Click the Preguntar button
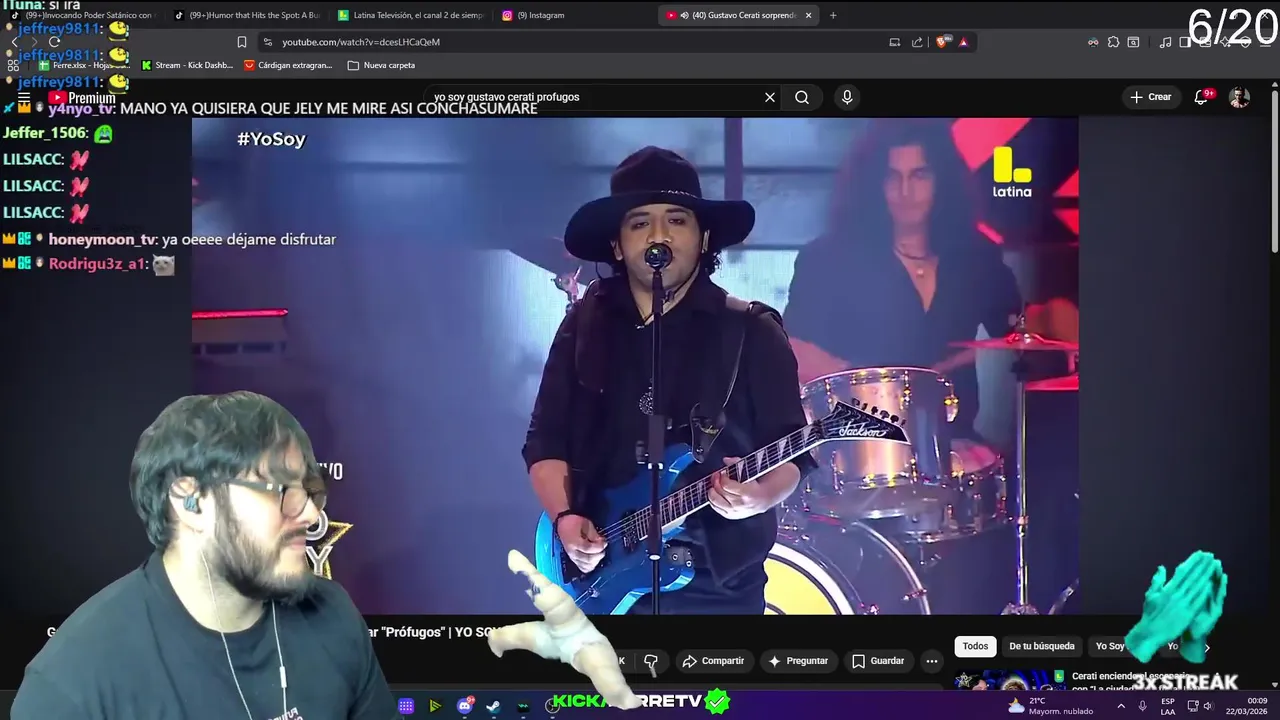Viewport: 1280px width, 720px height. (797, 661)
